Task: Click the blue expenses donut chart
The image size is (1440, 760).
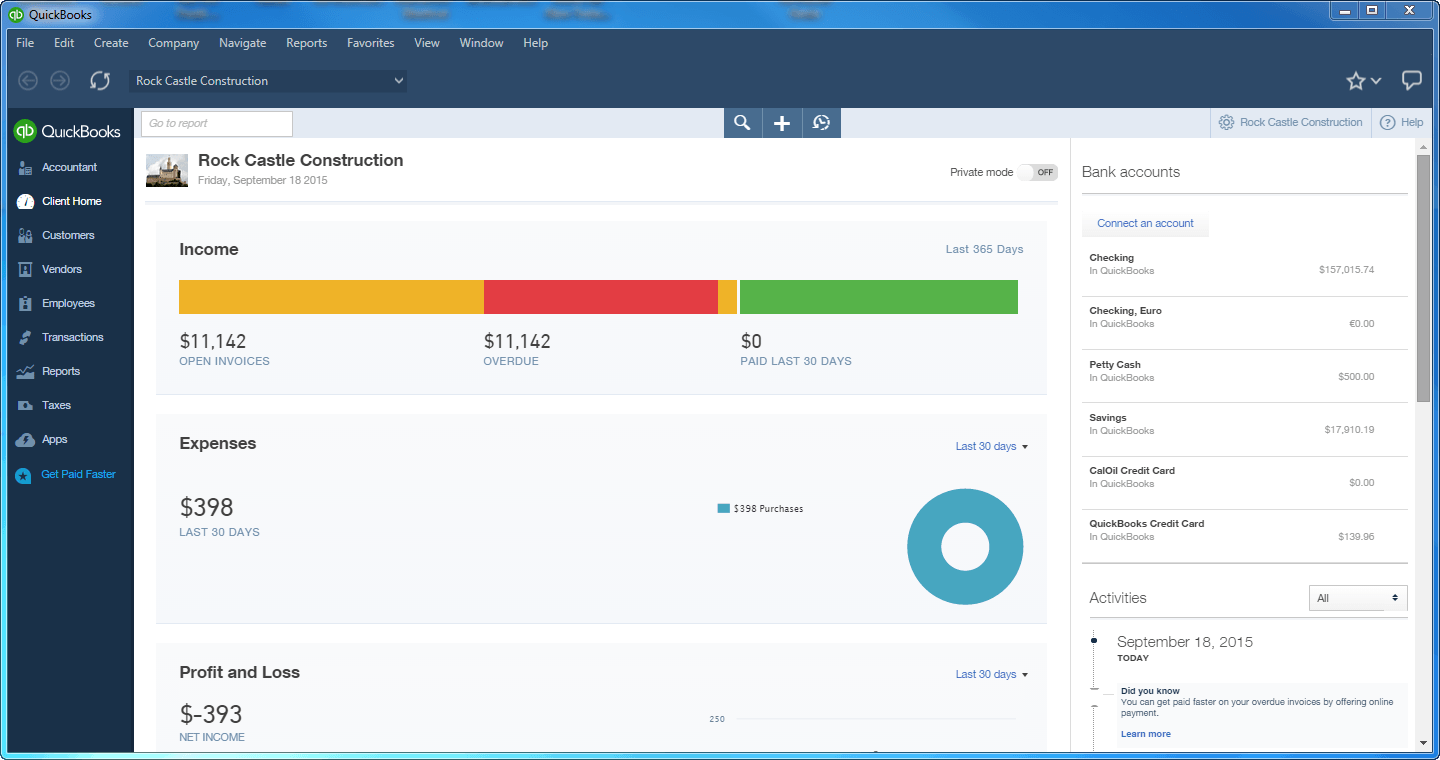Action: (x=964, y=546)
